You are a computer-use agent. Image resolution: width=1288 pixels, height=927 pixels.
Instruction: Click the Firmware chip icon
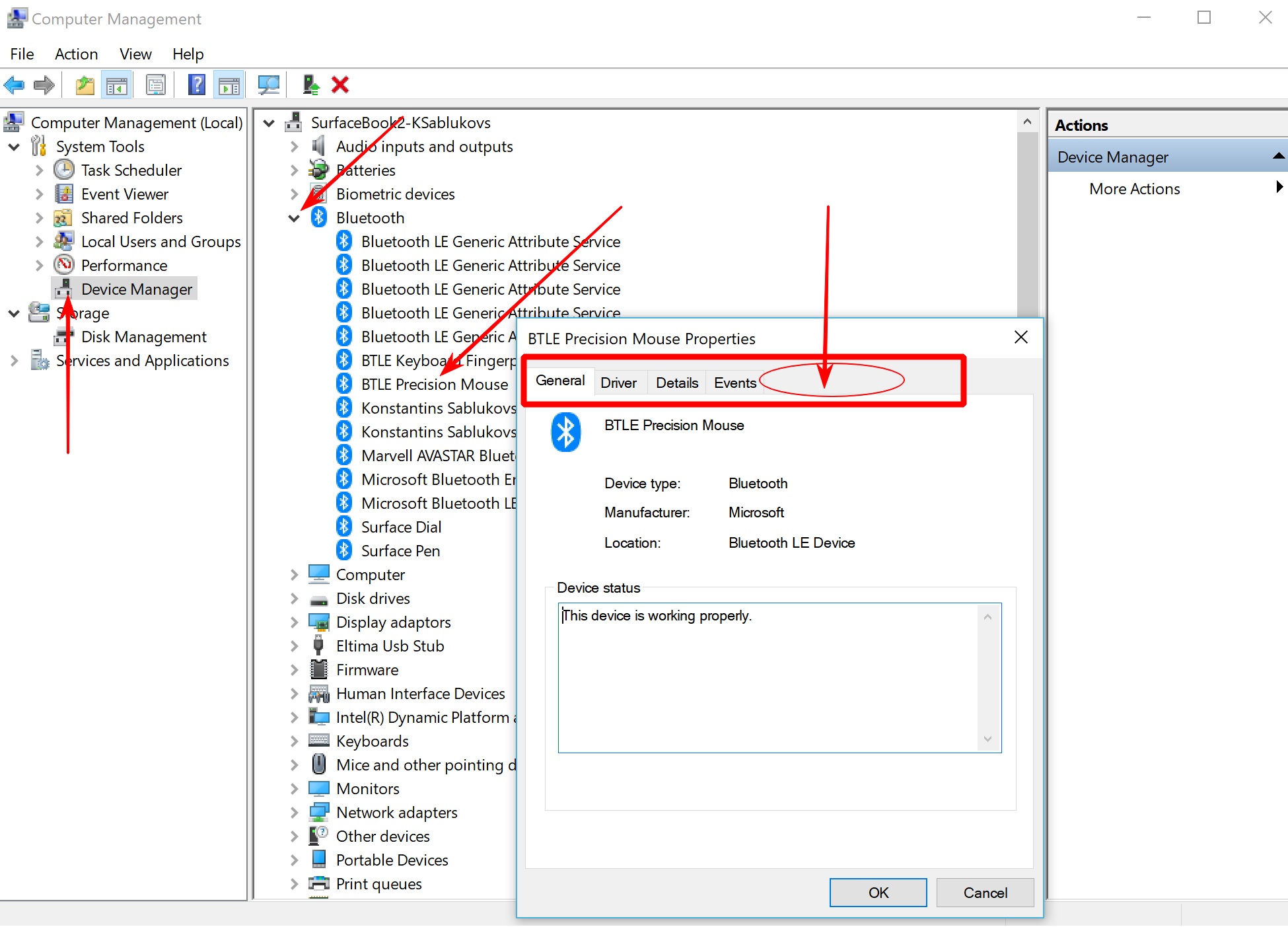(319, 669)
